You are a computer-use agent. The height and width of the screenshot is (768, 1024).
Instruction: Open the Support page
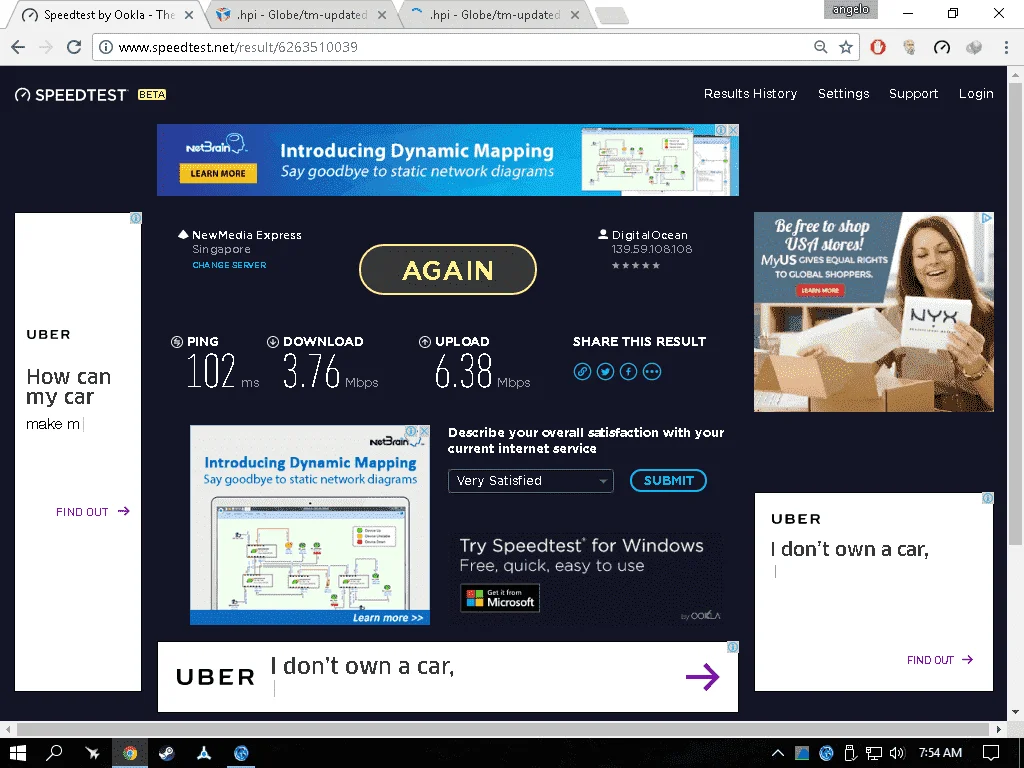[913, 93]
